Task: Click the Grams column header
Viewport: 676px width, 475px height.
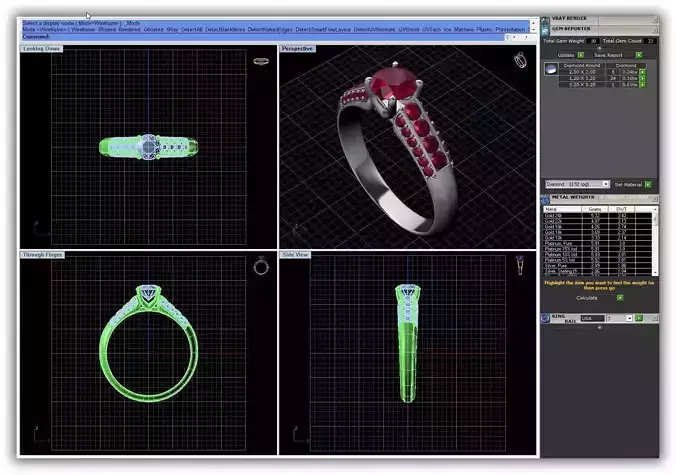Action: (x=595, y=209)
